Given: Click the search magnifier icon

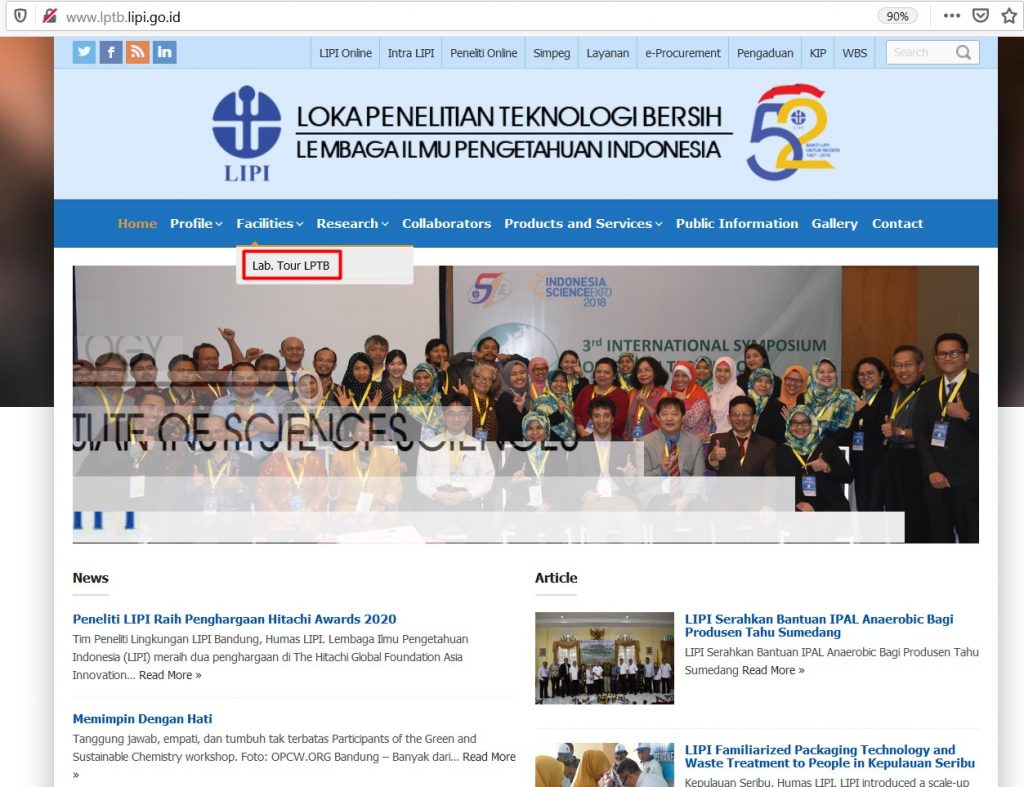Looking at the screenshot, I should (x=963, y=53).
